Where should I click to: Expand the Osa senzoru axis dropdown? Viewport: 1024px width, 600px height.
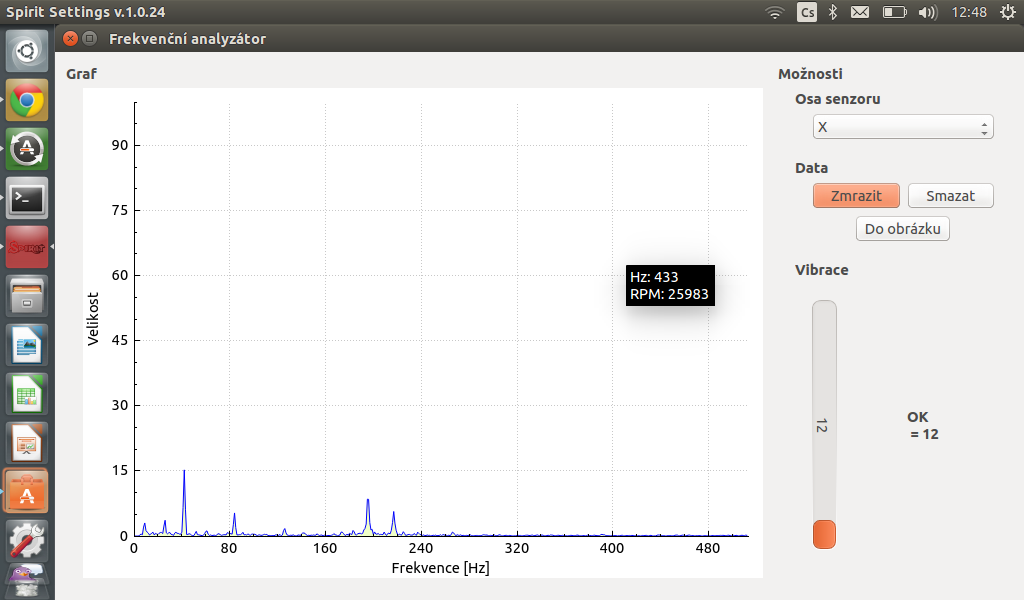point(903,127)
